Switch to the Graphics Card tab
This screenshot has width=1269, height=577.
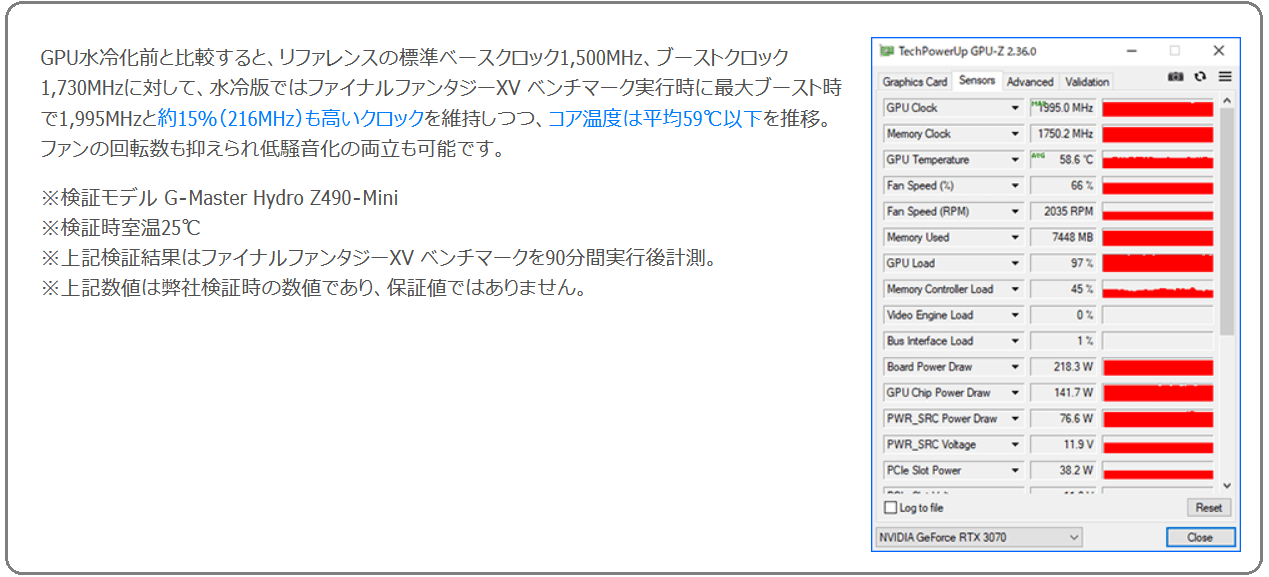click(x=915, y=82)
